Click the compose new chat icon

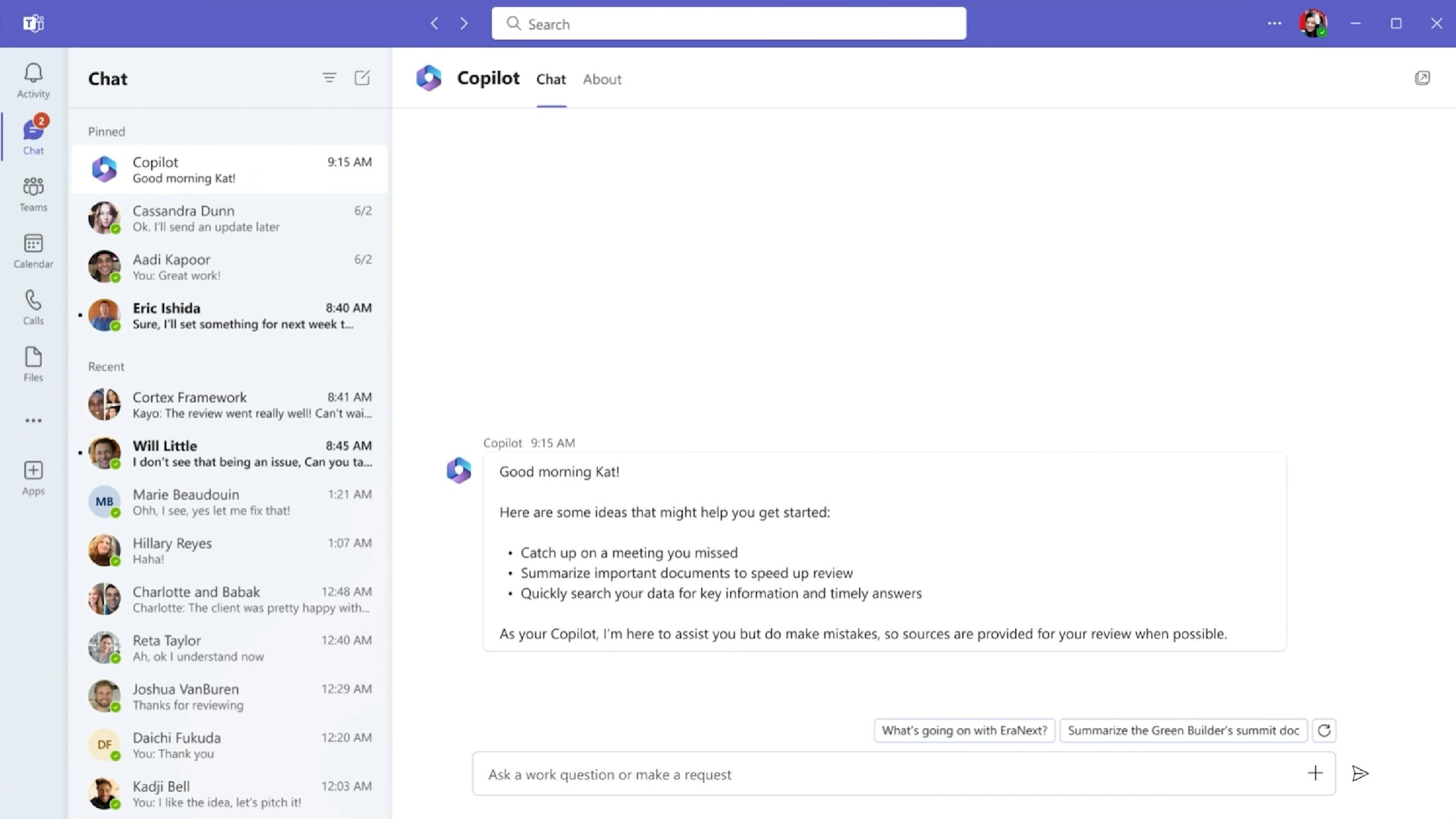point(362,77)
